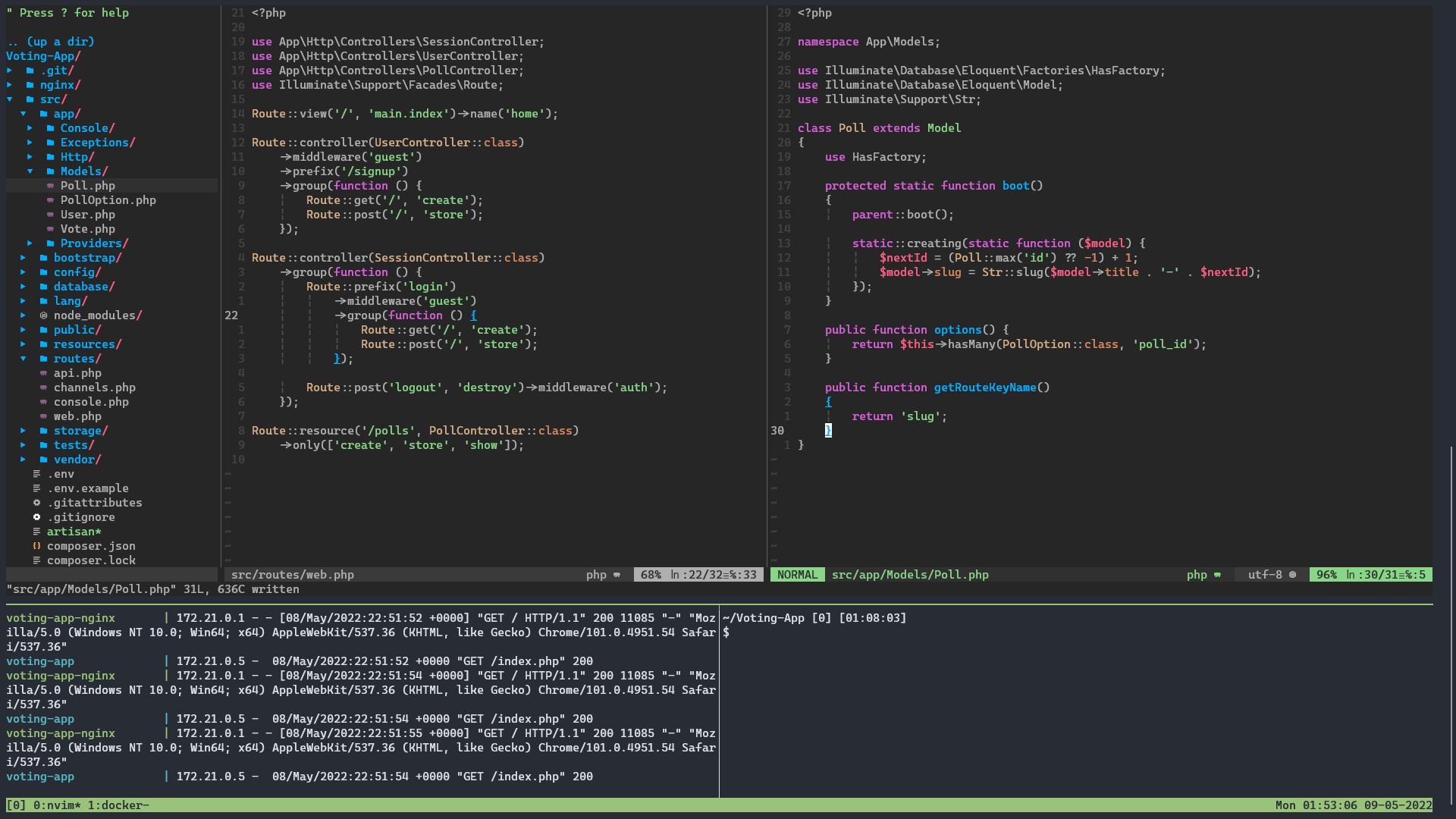Select tmux window 0:nvim
The width and height of the screenshot is (1456, 819).
[x=57, y=805]
